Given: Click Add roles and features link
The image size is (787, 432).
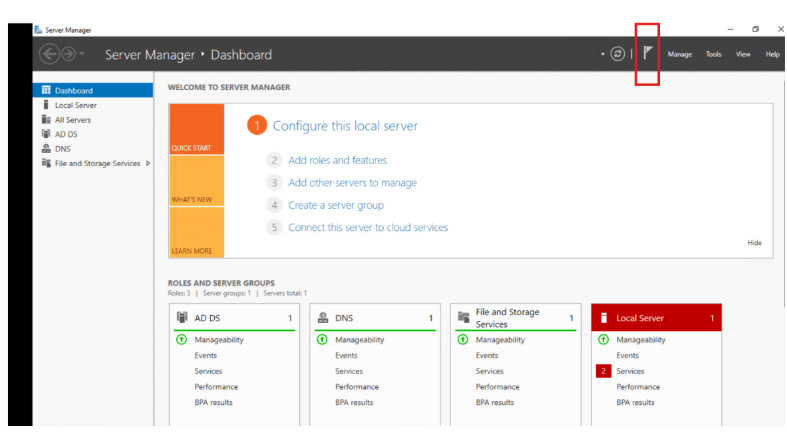Looking at the screenshot, I should coord(337,160).
